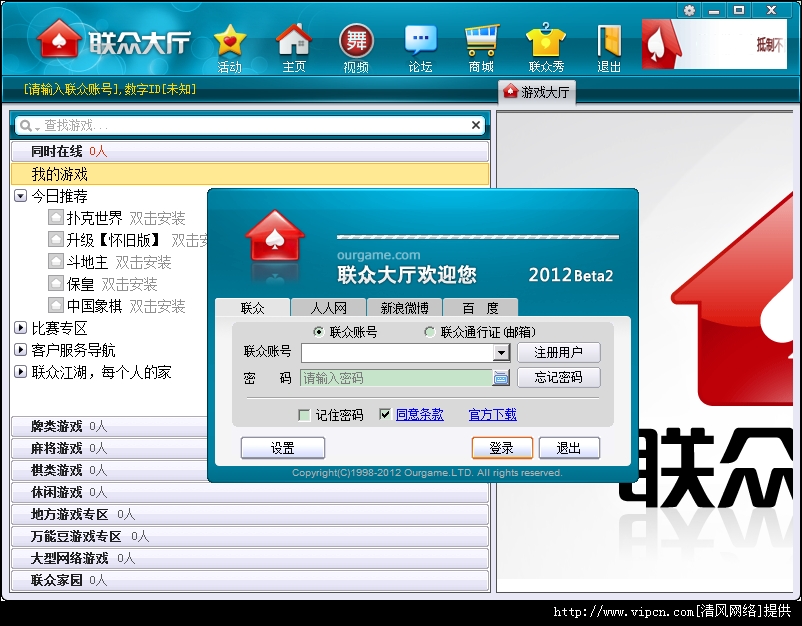Click the icon beside 升级【怀旧版】
The height and width of the screenshot is (626, 802).
coord(56,239)
